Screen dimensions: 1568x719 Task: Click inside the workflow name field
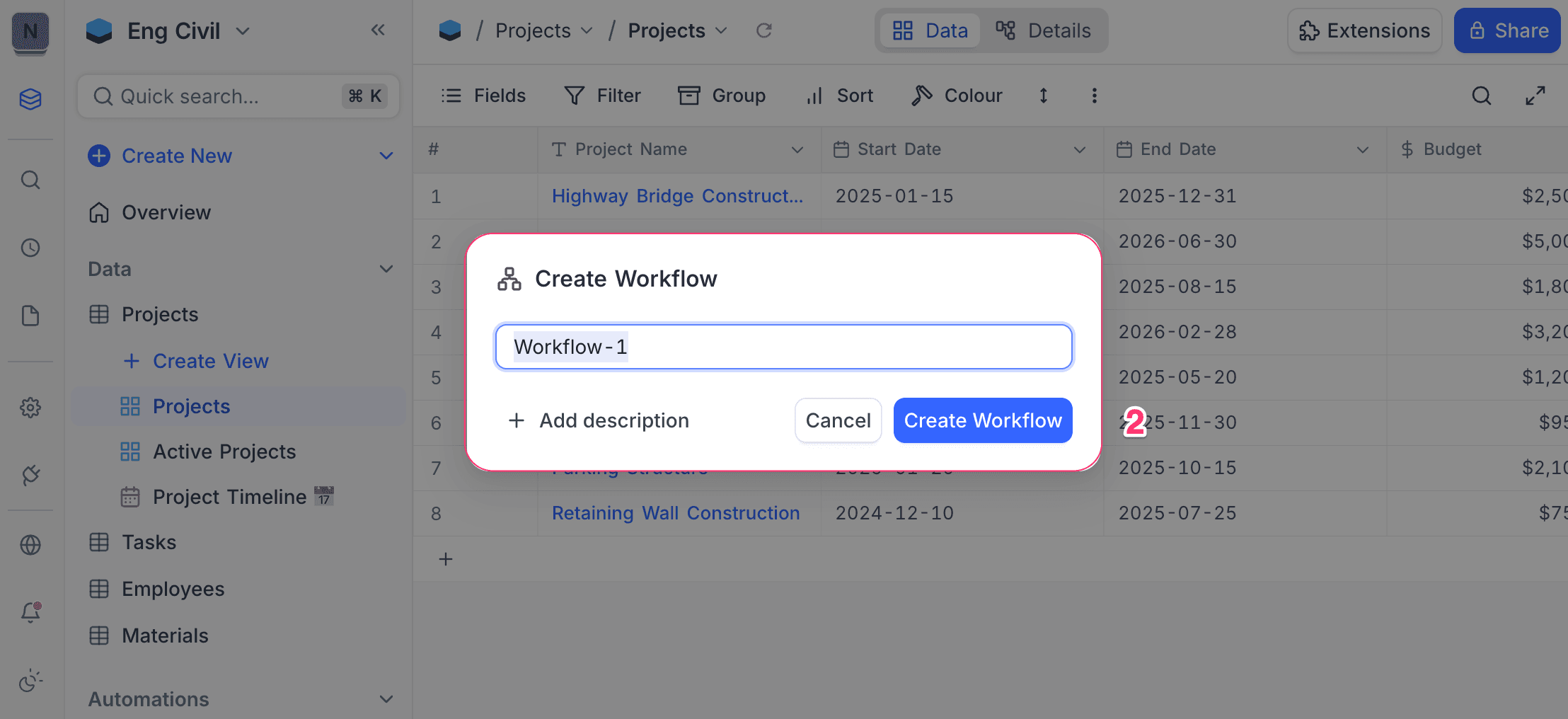[x=783, y=346]
